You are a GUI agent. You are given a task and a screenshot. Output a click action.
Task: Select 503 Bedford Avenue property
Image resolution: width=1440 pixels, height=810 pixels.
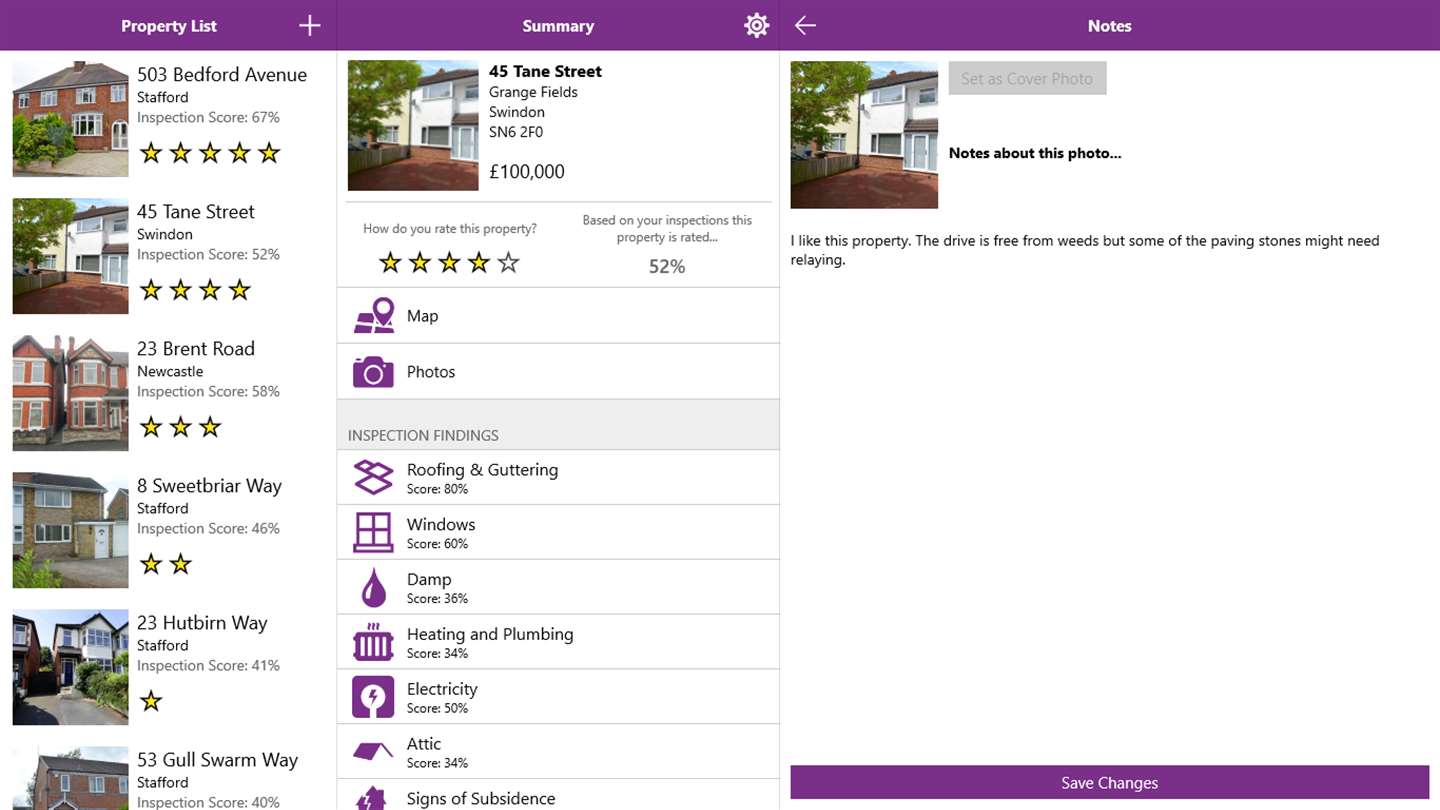point(168,119)
